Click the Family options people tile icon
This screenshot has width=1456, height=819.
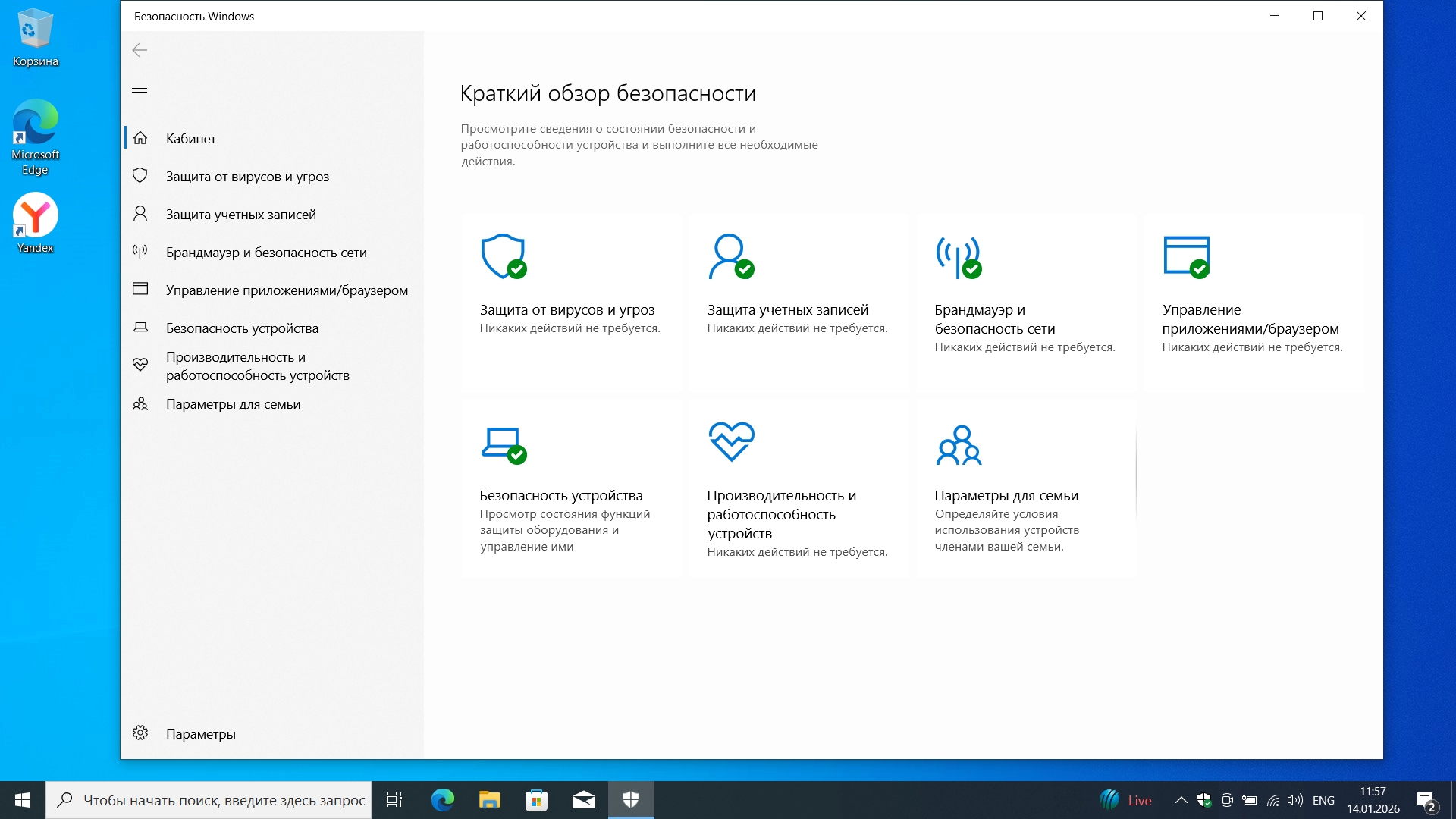click(959, 445)
